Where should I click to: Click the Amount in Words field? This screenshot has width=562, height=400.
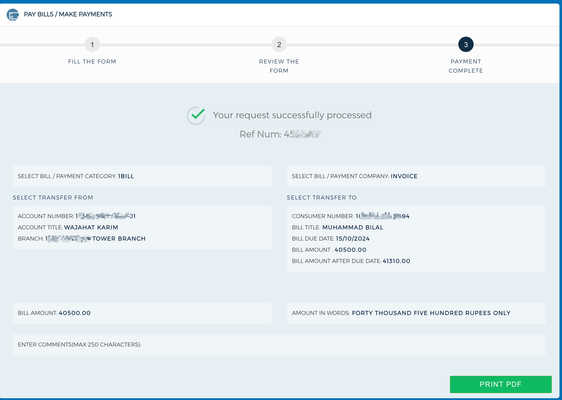point(416,313)
